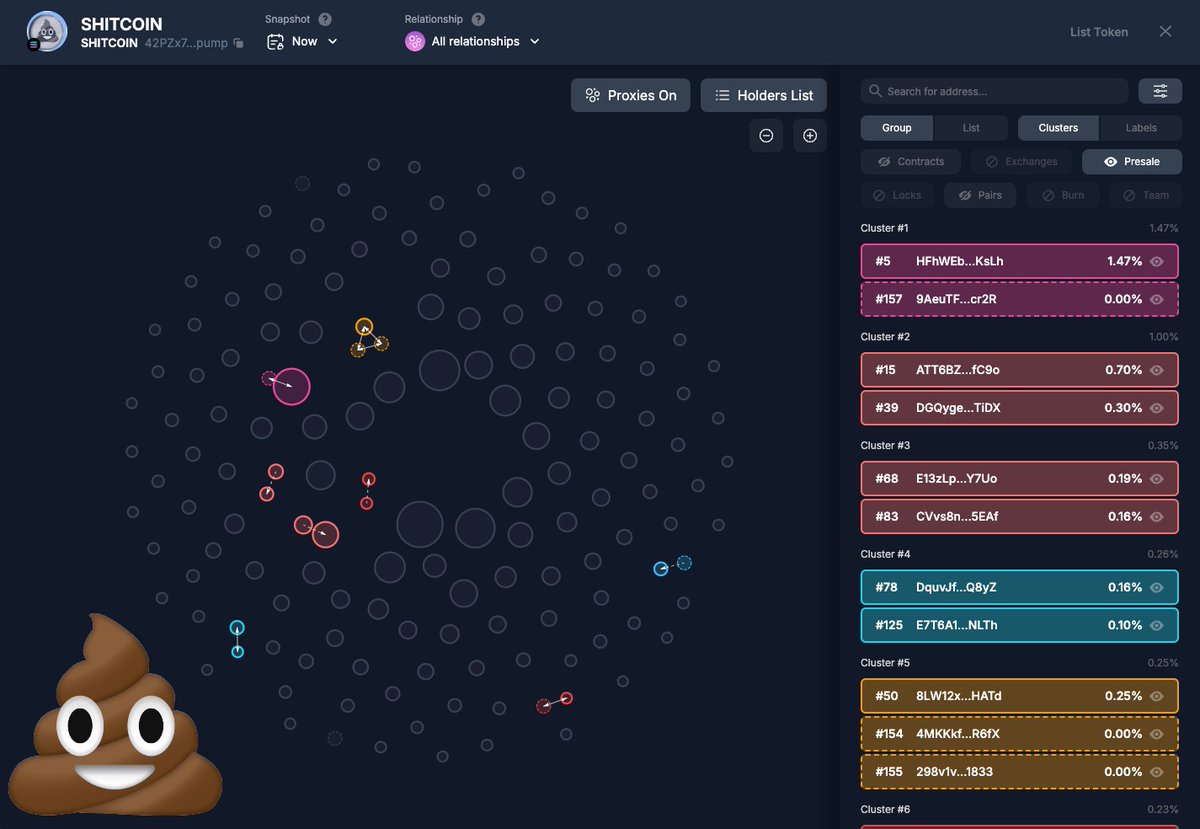Zoom in the bubble map
This screenshot has height=829, width=1200.
pyautogui.click(x=810, y=136)
